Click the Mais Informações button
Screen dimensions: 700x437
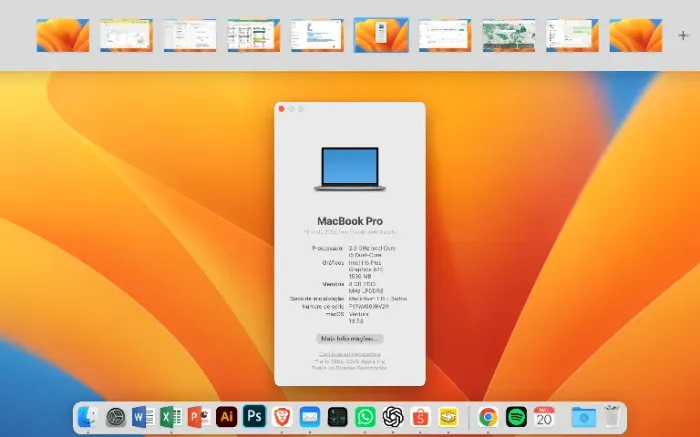point(350,339)
